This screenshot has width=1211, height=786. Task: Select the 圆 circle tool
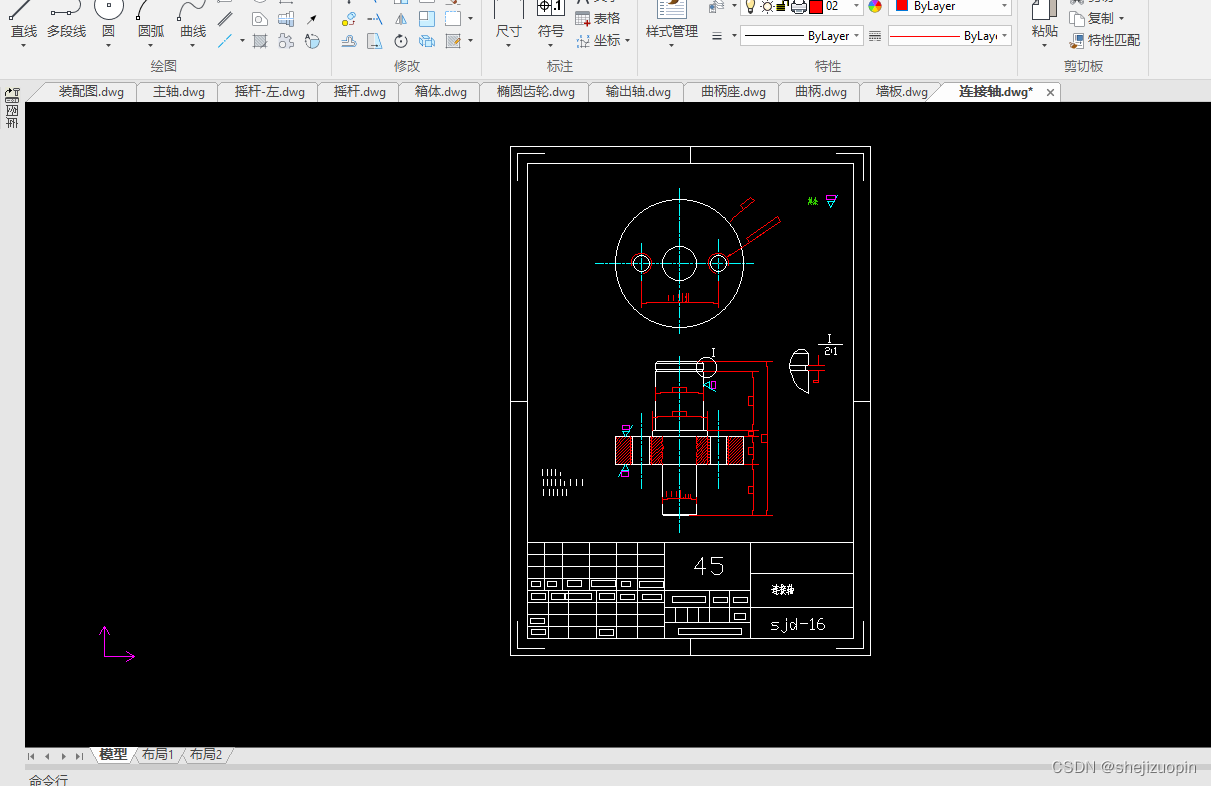pyautogui.click(x=108, y=20)
